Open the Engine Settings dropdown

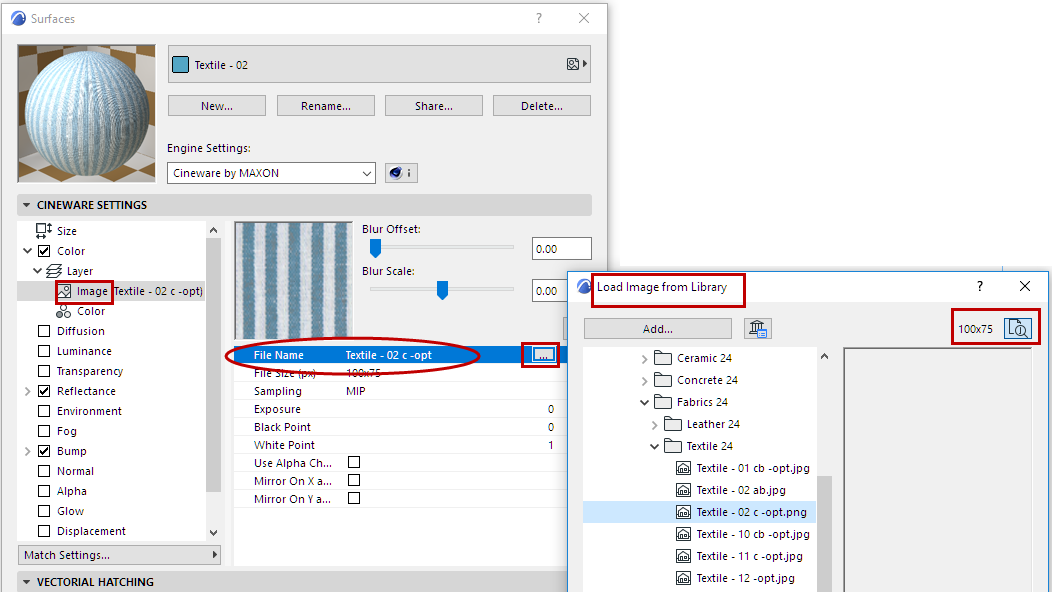[x=271, y=173]
